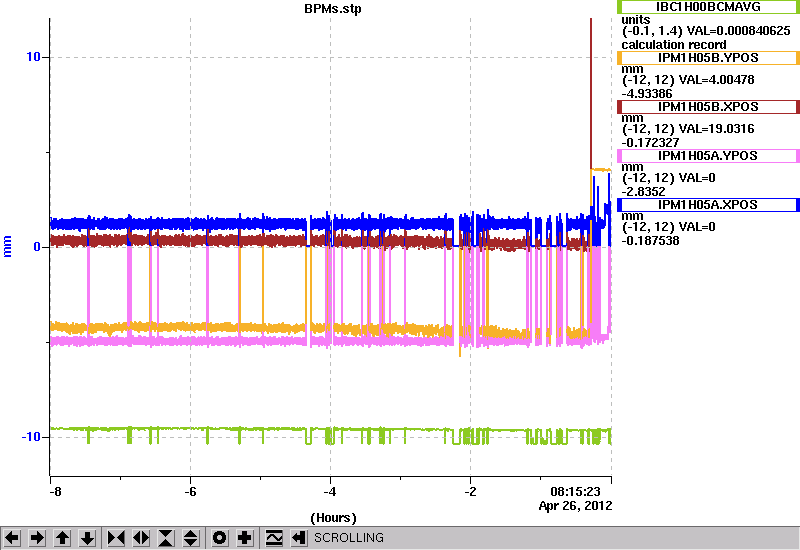Click the -8 tick label on the time axis
The image size is (800, 550).
pos(56,492)
